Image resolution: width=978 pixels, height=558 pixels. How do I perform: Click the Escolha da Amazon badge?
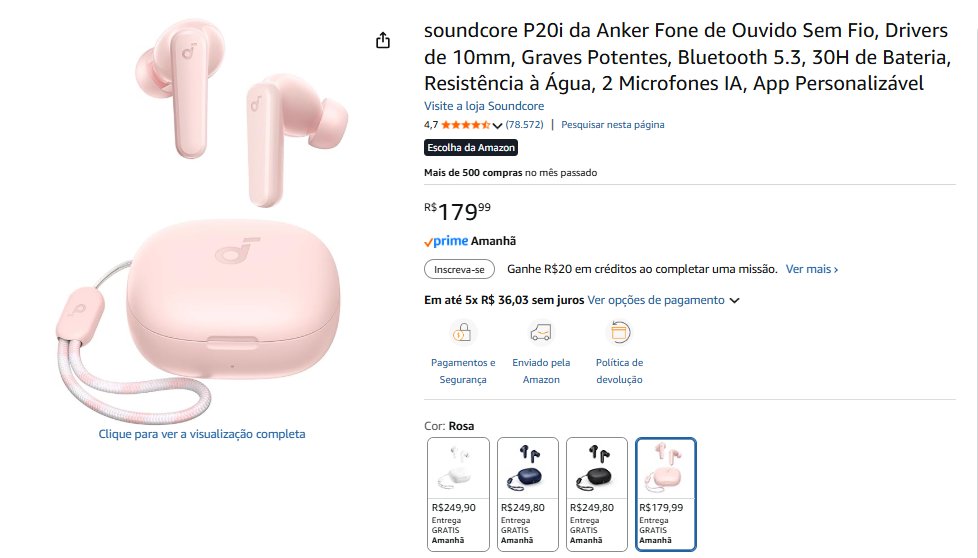[x=471, y=148]
